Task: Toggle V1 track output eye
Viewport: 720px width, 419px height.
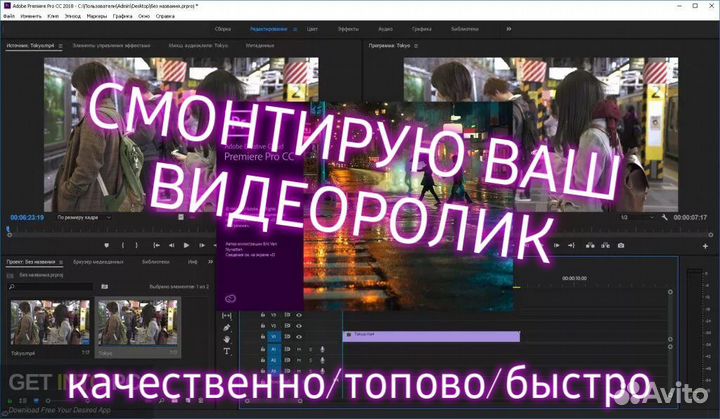Action: [x=299, y=337]
